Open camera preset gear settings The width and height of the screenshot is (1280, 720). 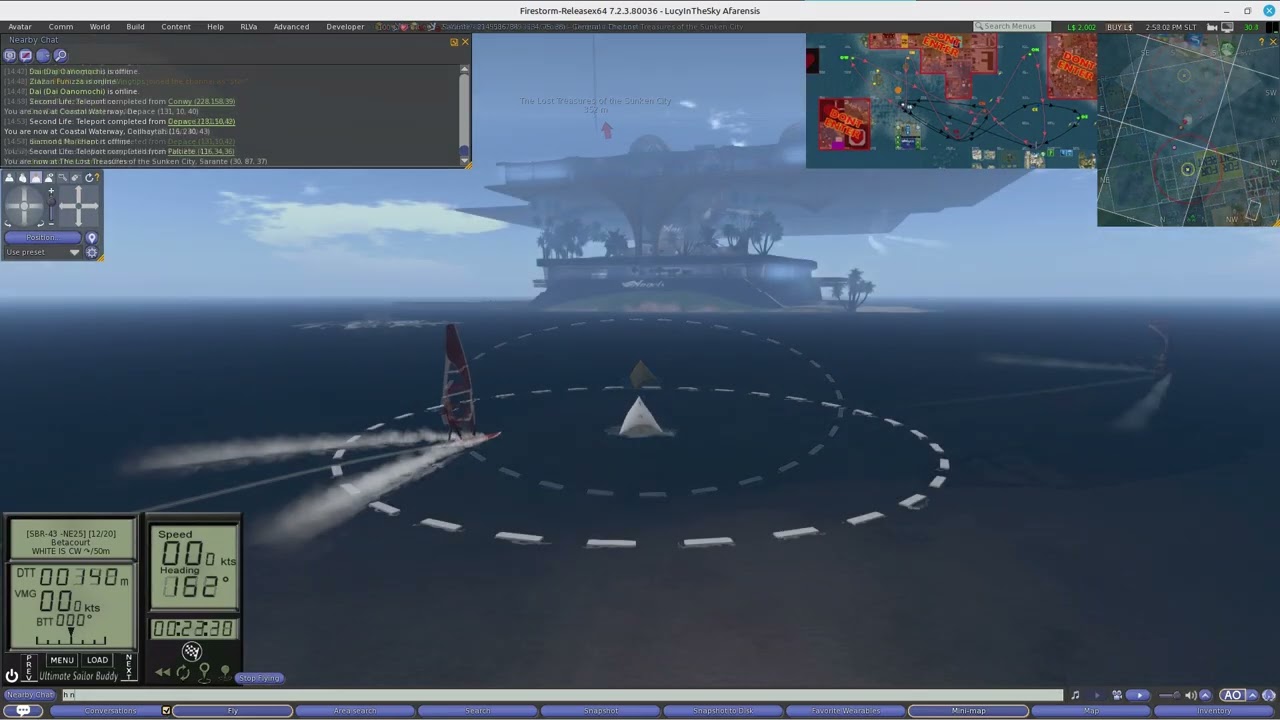(92, 252)
